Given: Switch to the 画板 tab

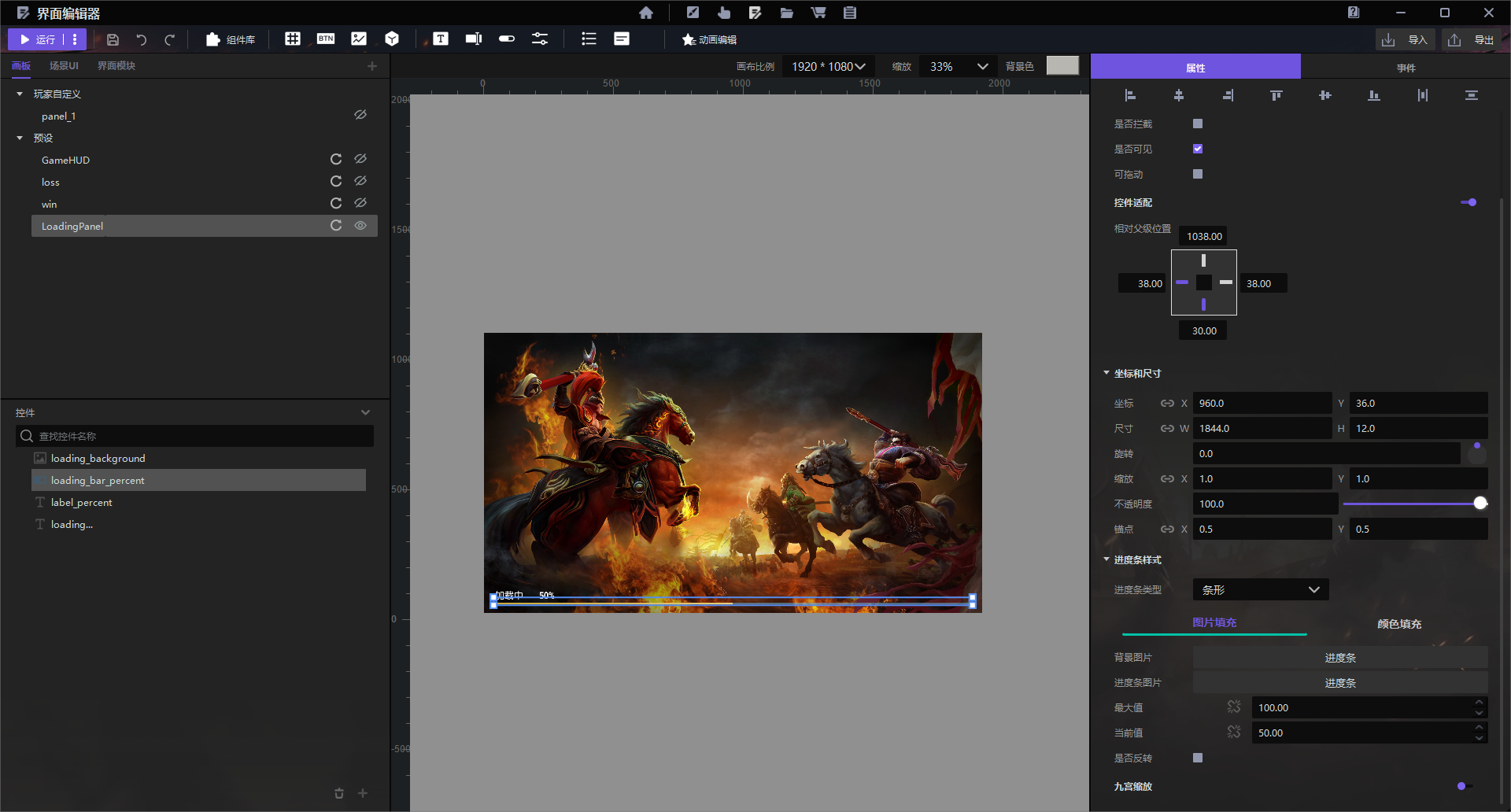Looking at the screenshot, I should (x=21, y=66).
